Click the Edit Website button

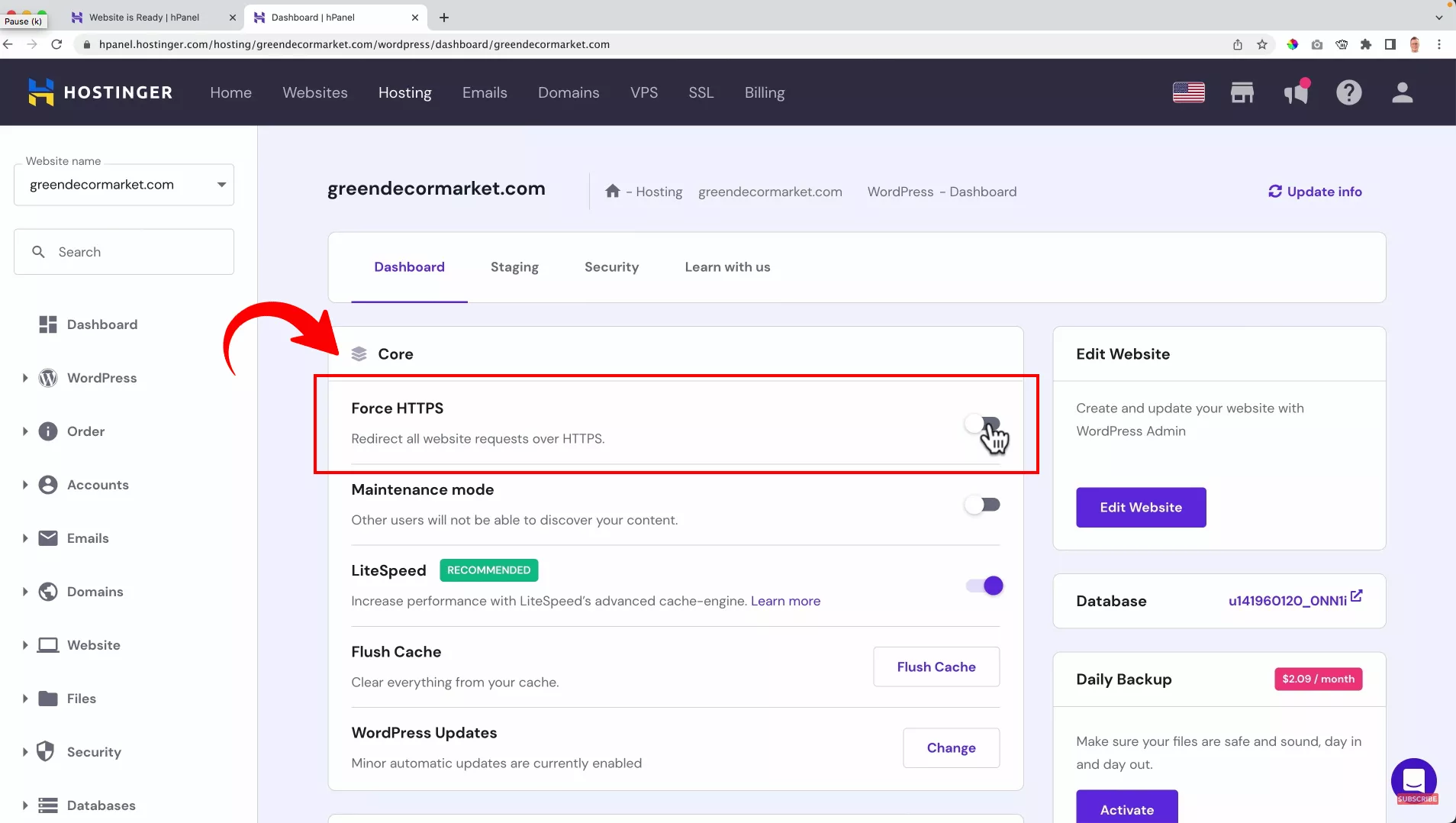(x=1140, y=507)
